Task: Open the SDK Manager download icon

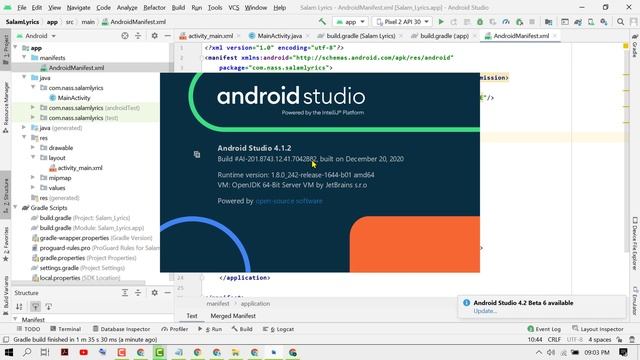Action: 604,22
